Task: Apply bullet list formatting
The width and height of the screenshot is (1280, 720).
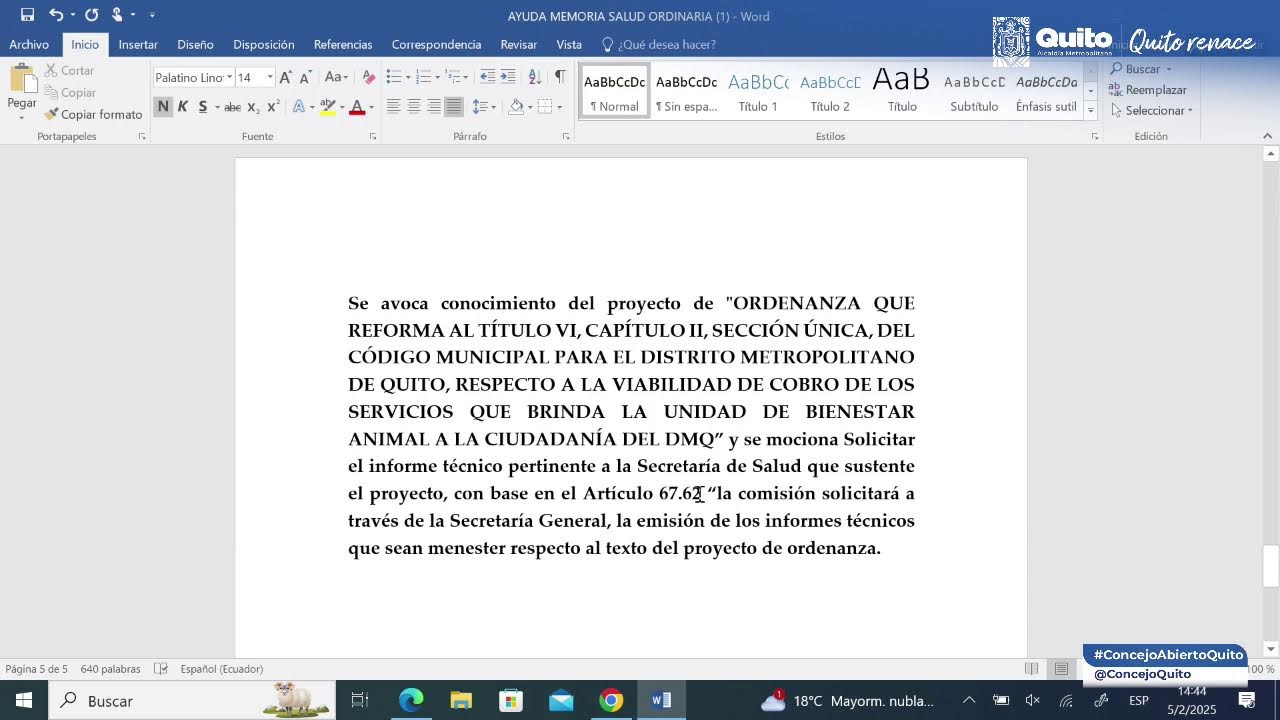Action: pyautogui.click(x=394, y=77)
